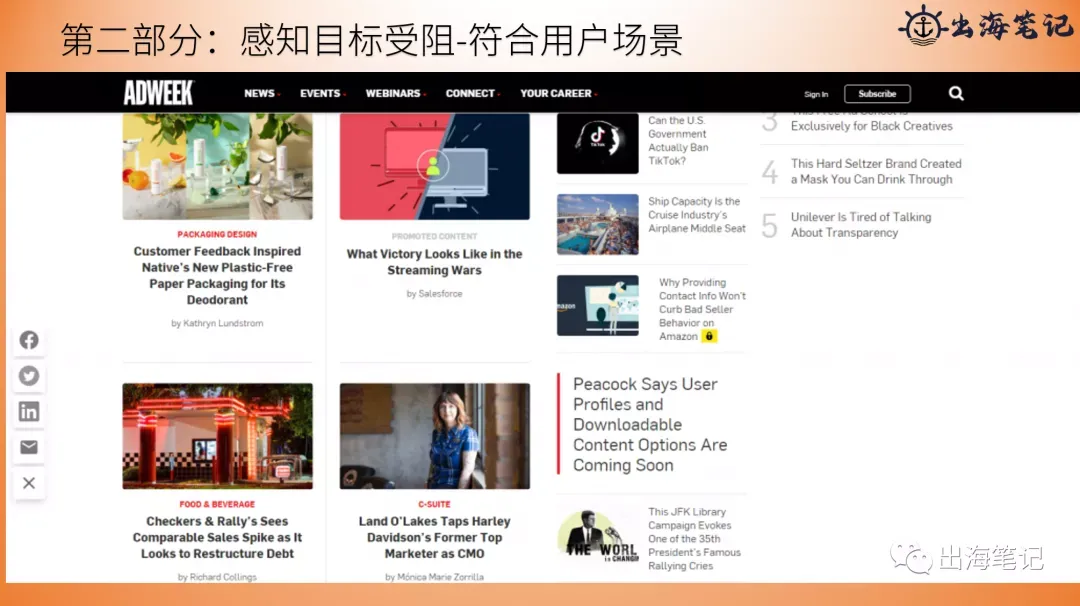Screen dimensions: 1080x606
Task: Select the Packaging Design category label
Action: (x=217, y=234)
